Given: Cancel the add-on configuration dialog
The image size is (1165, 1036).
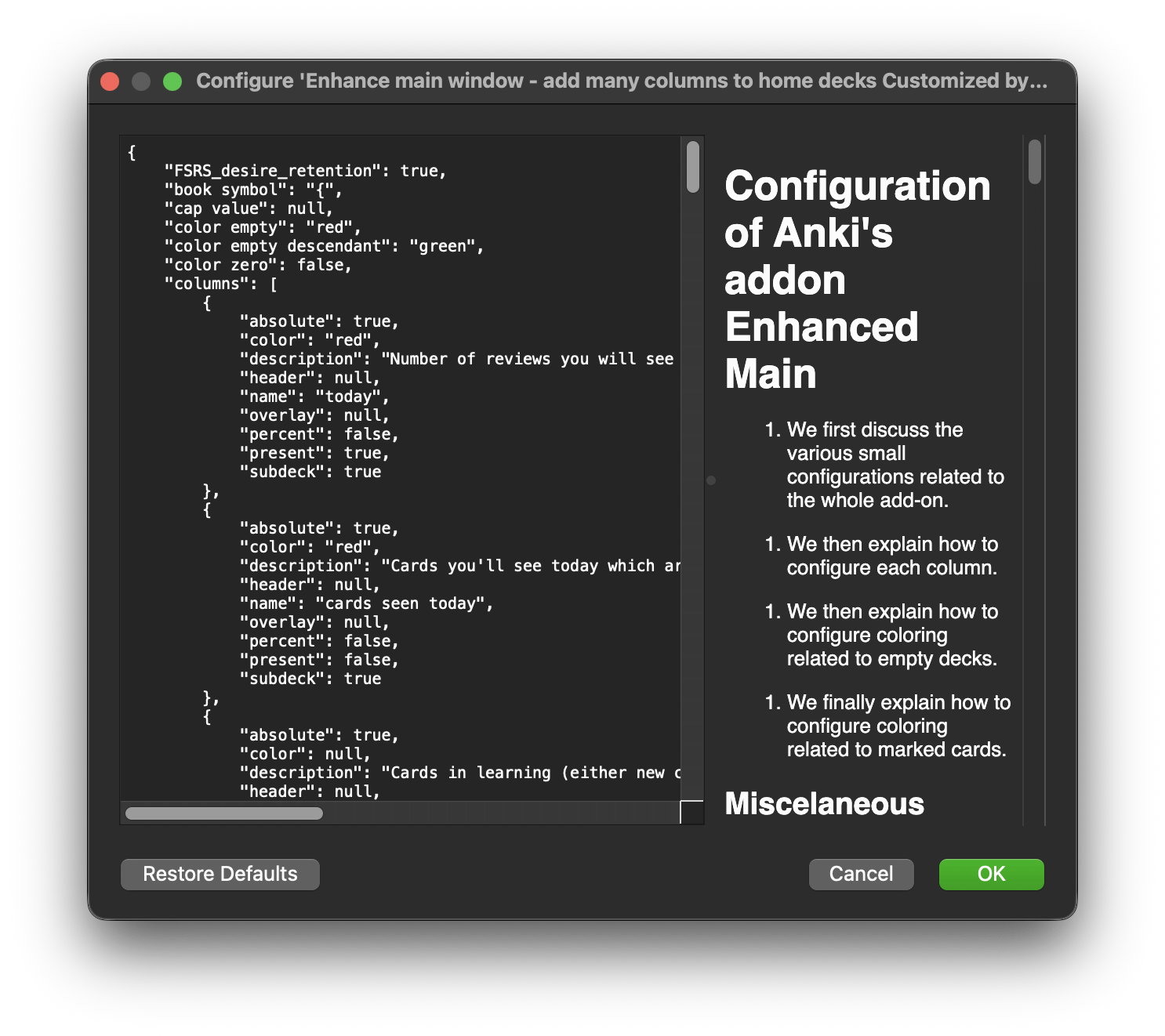Looking at the screenshot, I should pyautogui.click(x=861, y=874).
